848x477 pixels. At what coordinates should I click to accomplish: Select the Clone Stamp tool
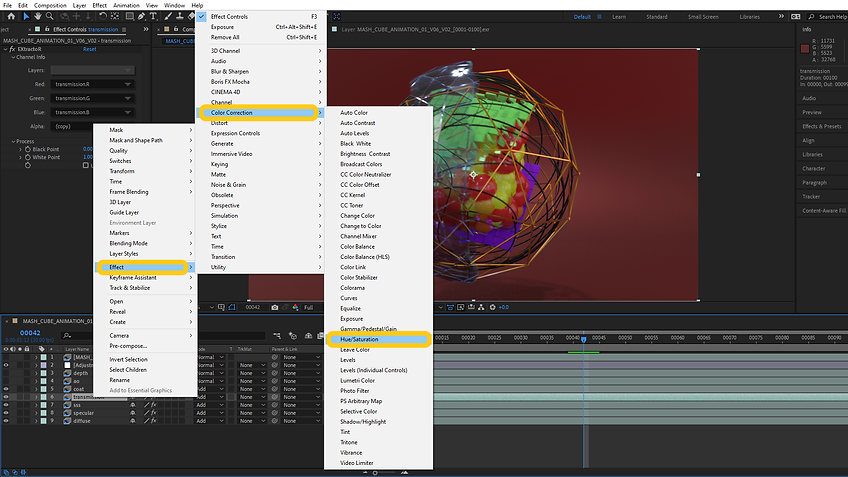pos(180,16)
